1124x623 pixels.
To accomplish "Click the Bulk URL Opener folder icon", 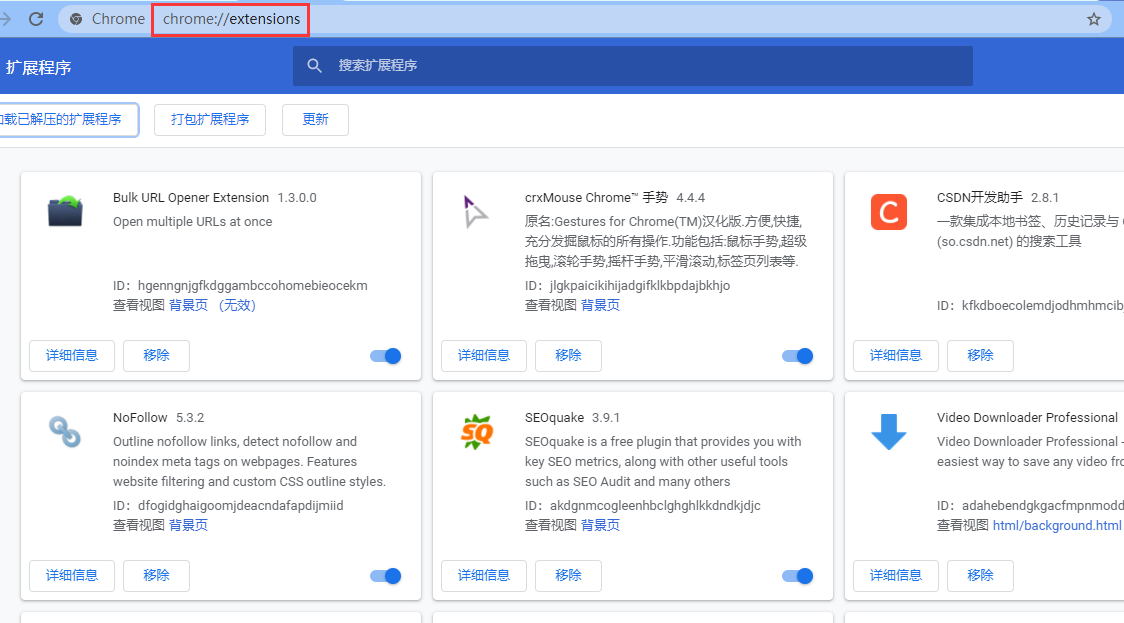I will click(x=64, y=211).
